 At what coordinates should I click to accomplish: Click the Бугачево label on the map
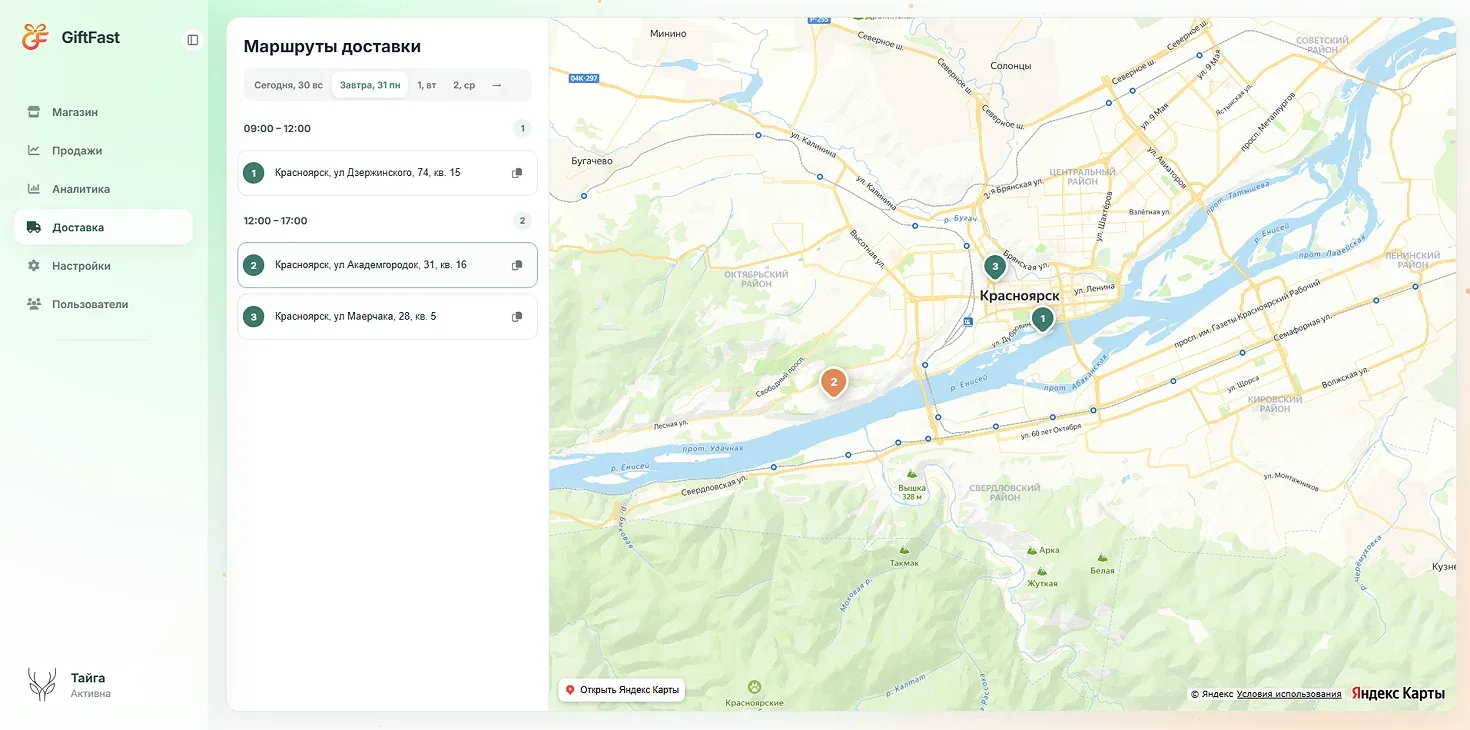coord(592,161)
